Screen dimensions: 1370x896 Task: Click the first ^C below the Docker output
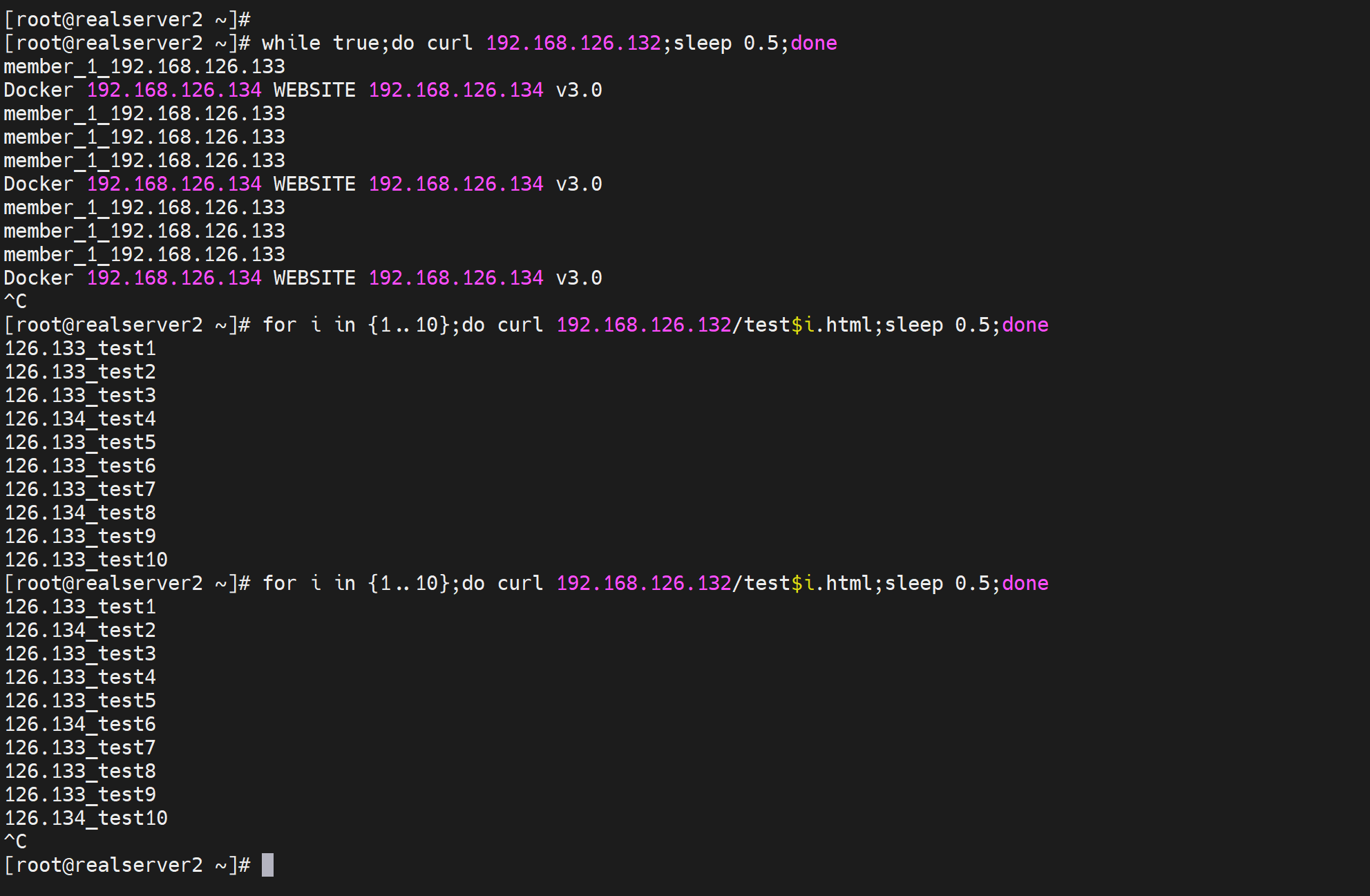15,301
